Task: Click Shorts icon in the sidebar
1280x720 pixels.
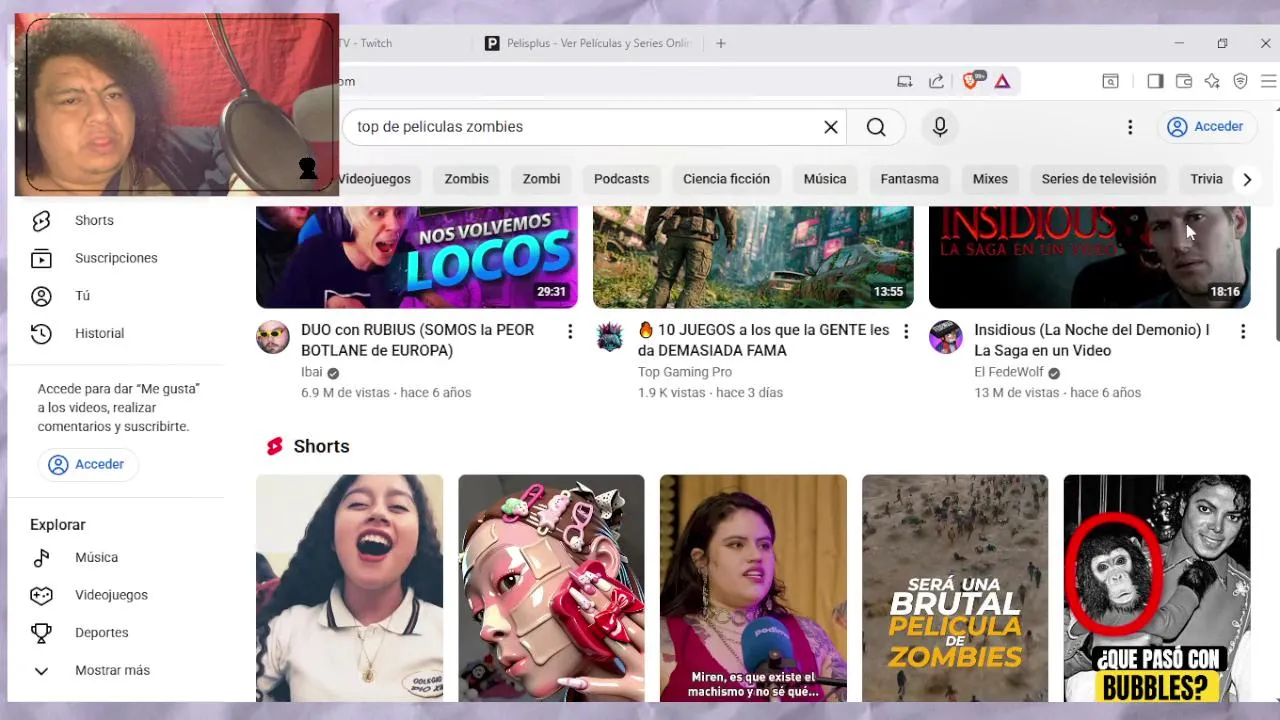Action: pos(41,220)
